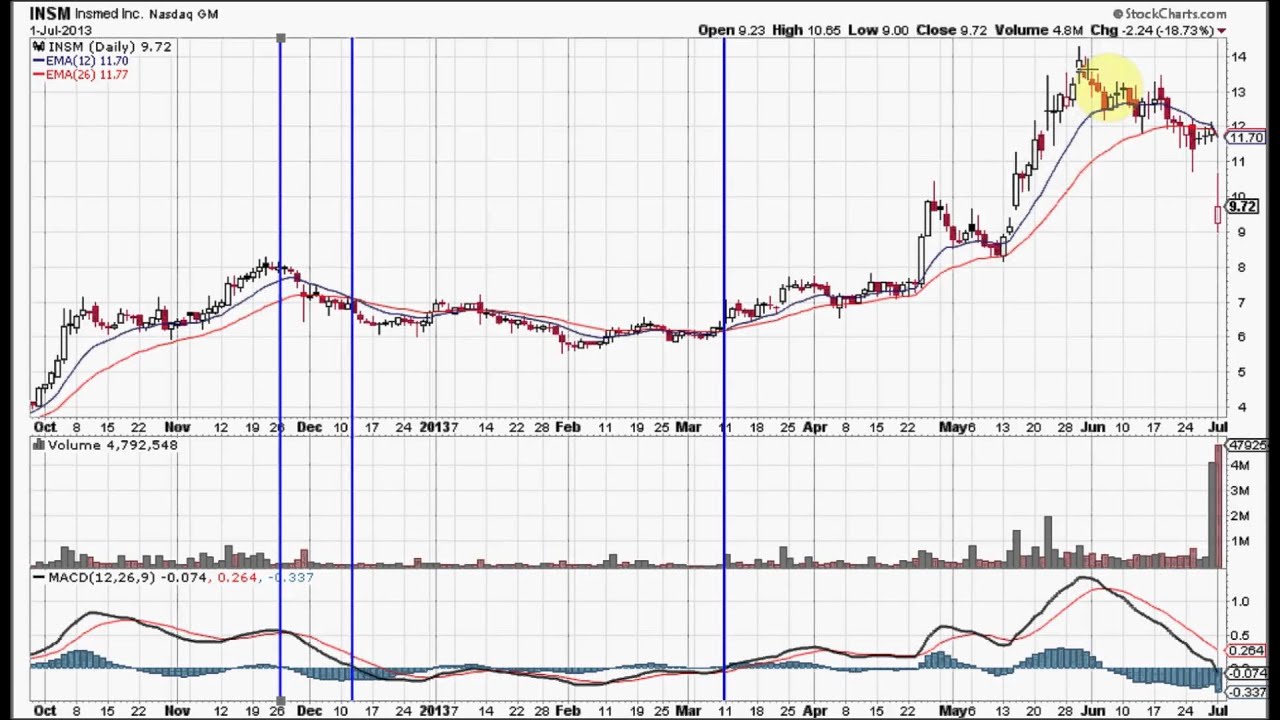This screenshot has height=720, width=1280.
Task: Click the 1-Jul-2013 date label
Action: point(61,30)
